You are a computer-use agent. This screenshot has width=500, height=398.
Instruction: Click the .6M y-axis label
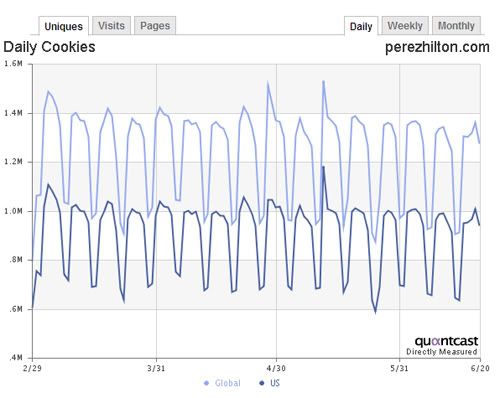coord(15,309)
